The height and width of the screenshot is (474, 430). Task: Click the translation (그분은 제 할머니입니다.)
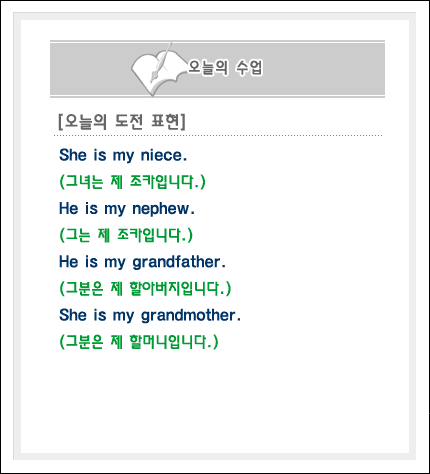[x=139, y=342]
